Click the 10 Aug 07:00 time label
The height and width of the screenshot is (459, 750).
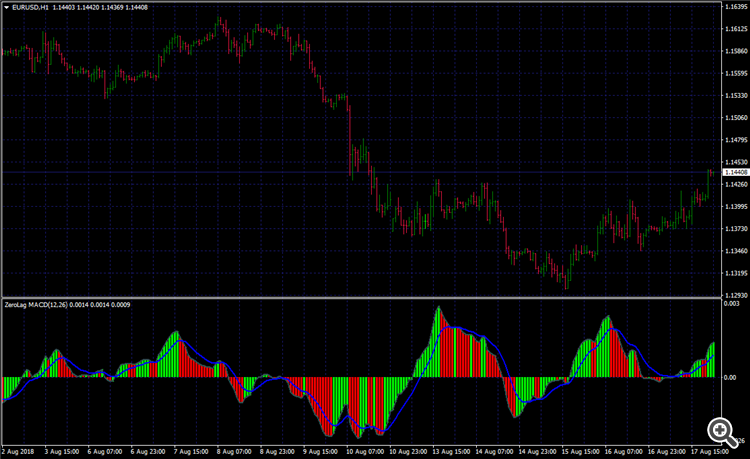364,452
